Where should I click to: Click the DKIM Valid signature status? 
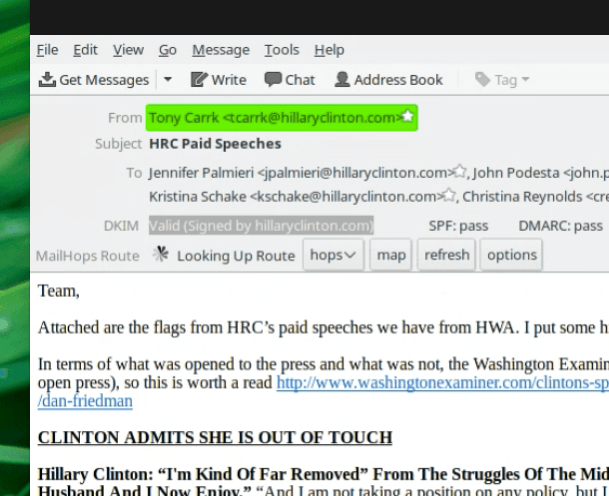[261, 226]
